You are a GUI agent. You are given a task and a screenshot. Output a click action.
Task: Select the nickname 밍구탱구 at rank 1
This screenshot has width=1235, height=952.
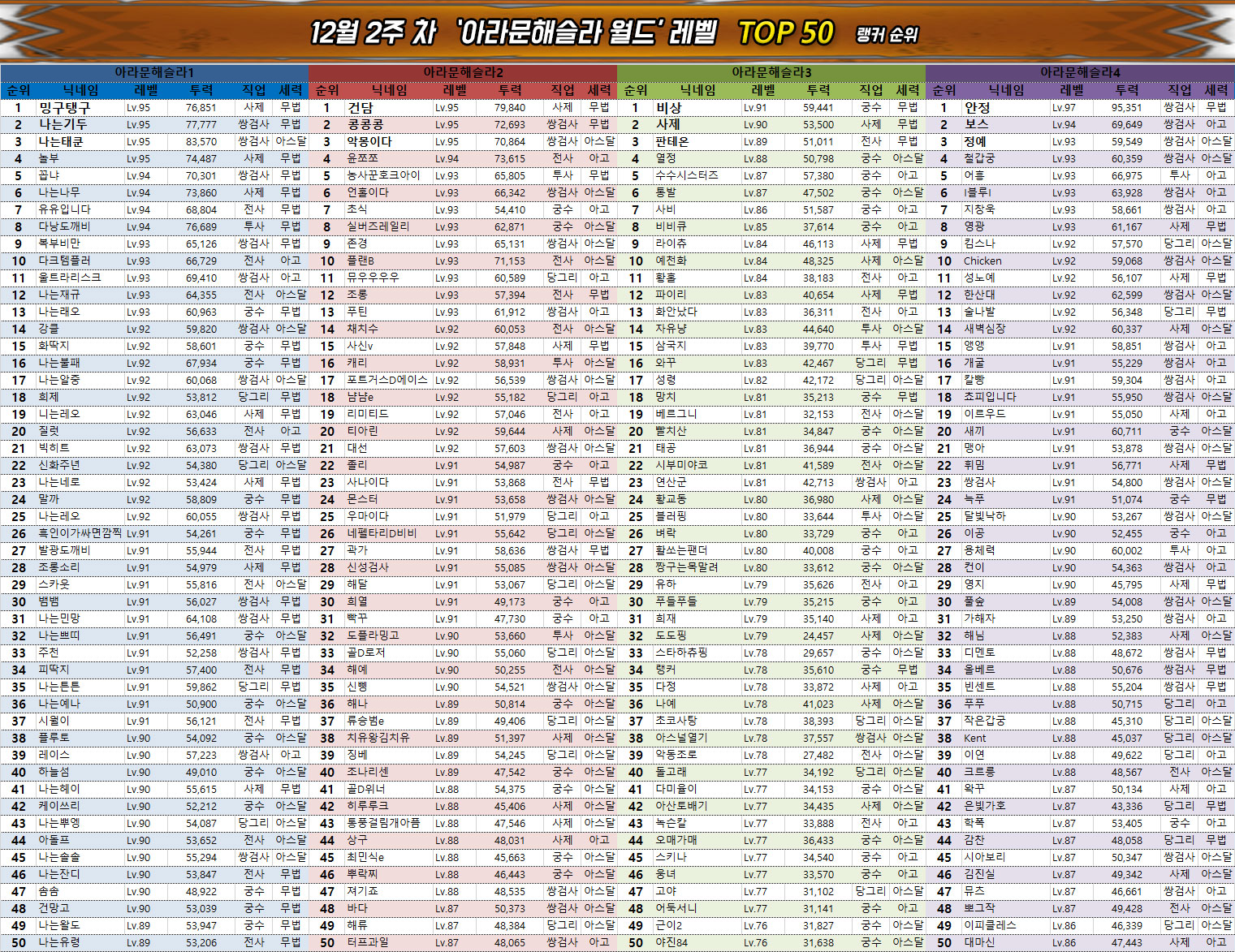pyautogui.click(x=65, y=107)
